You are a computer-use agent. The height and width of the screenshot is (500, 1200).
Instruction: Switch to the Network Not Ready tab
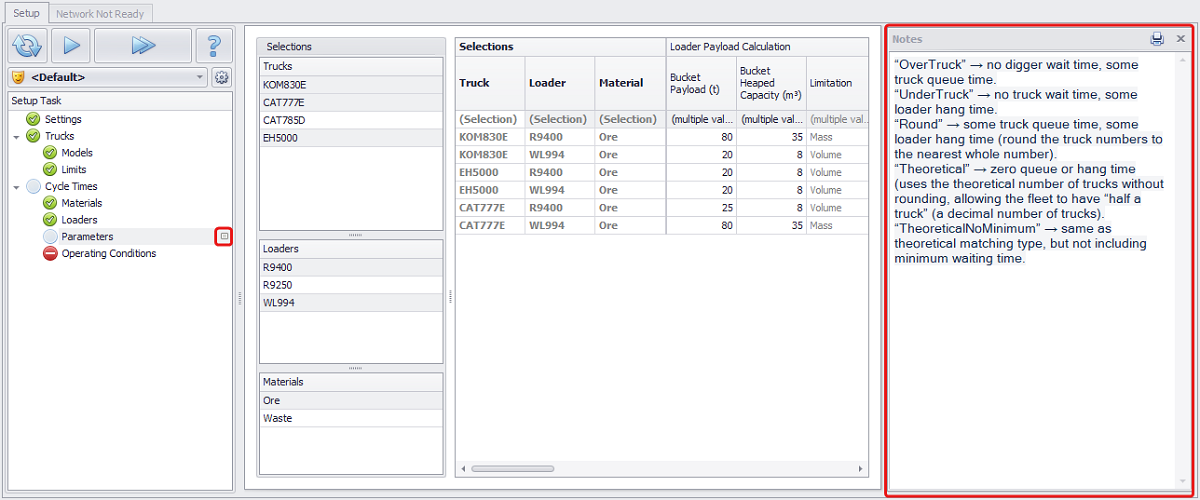point(100,14)
